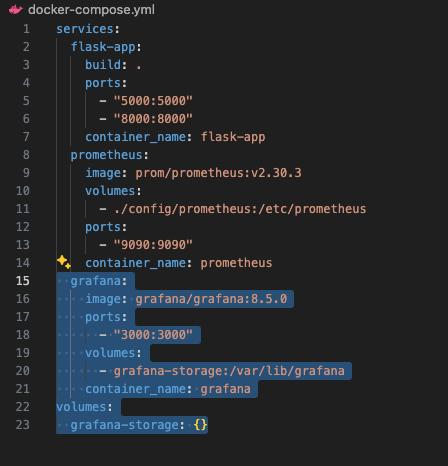
Task: Click the yellow curly braces on line 23
Action: [x=200, y=425]
